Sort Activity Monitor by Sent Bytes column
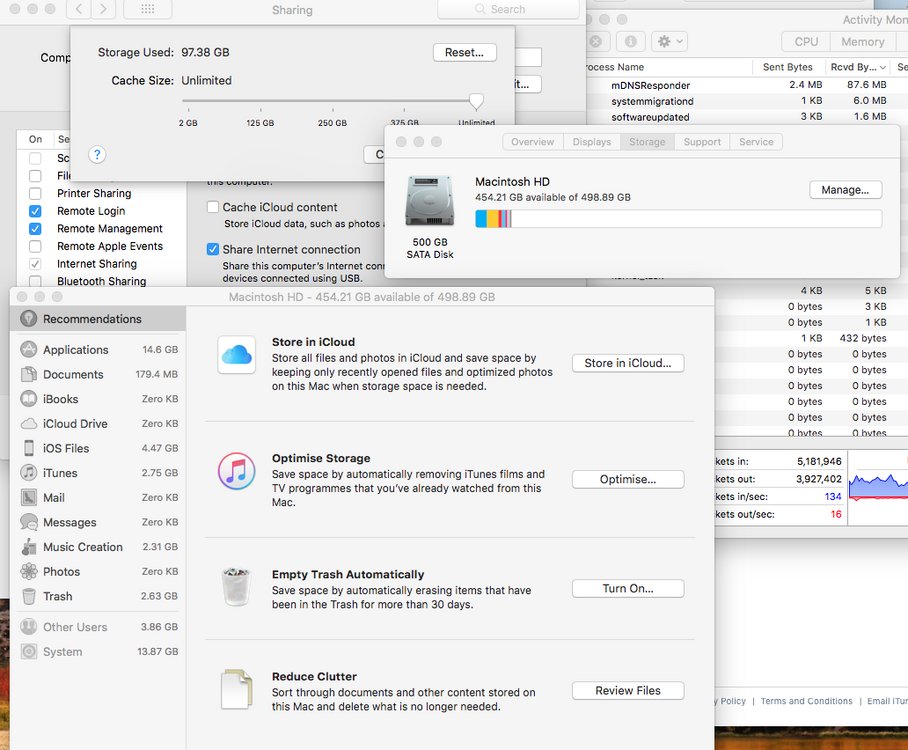 point(788,67)
